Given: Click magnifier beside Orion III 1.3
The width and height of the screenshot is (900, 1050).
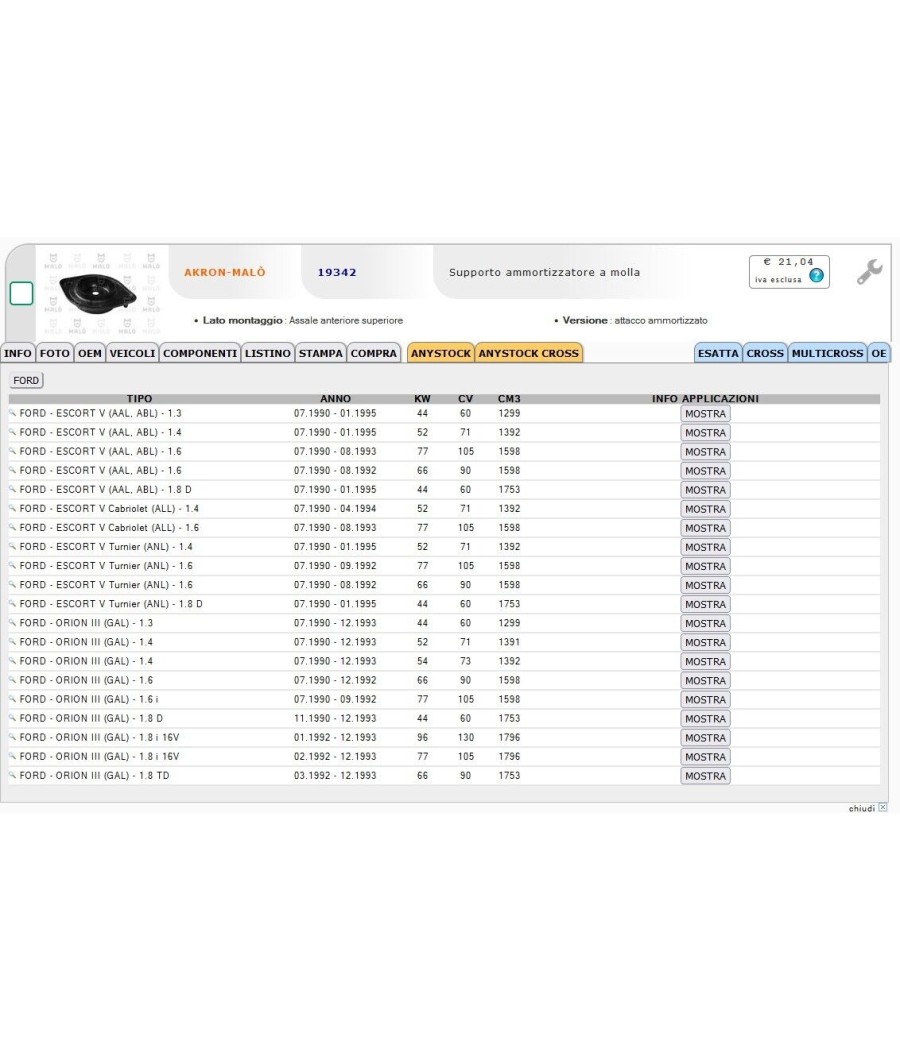Looking at the screenshot, I should 12,623.
